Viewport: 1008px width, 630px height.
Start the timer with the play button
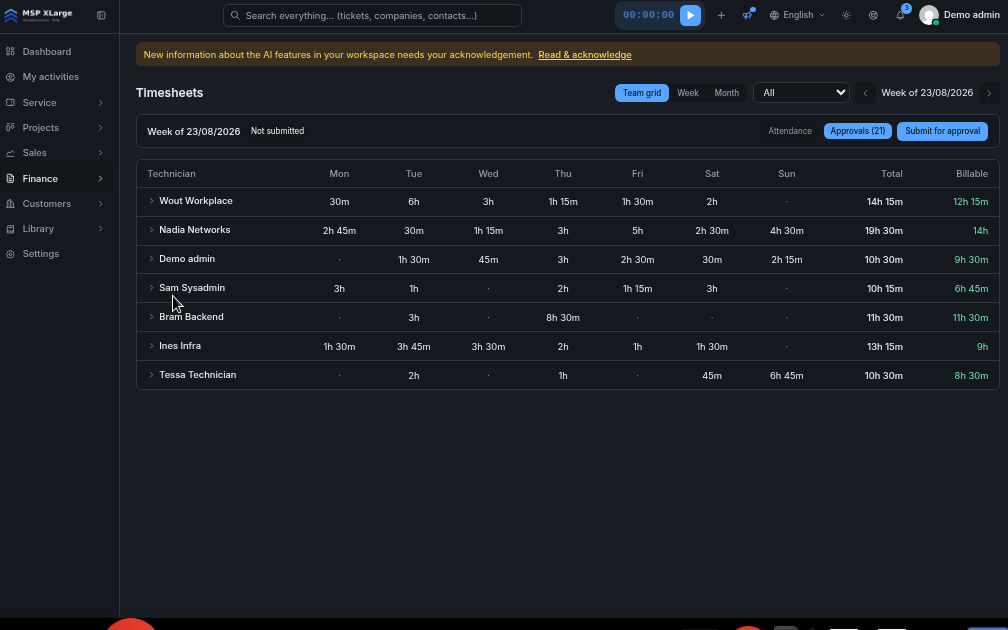690,15
